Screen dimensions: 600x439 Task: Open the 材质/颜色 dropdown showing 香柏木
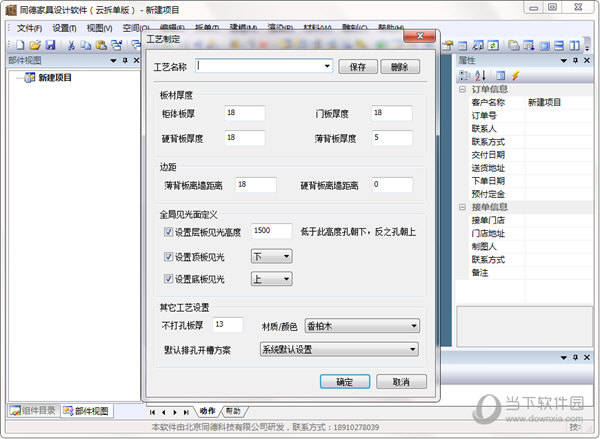[413, 325]
